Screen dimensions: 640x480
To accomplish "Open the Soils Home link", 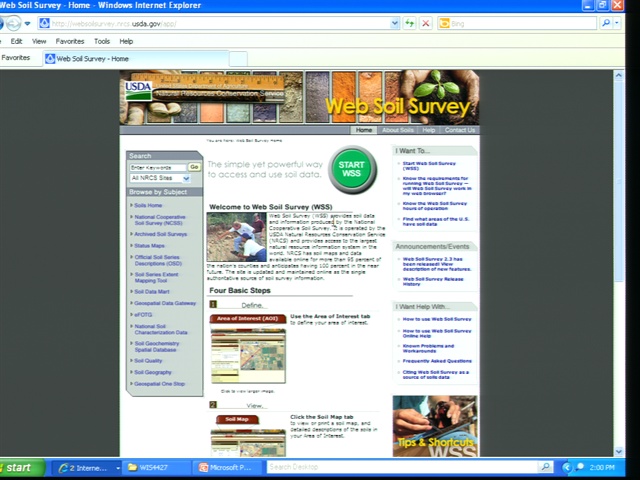I will click(x=148, y=205).
